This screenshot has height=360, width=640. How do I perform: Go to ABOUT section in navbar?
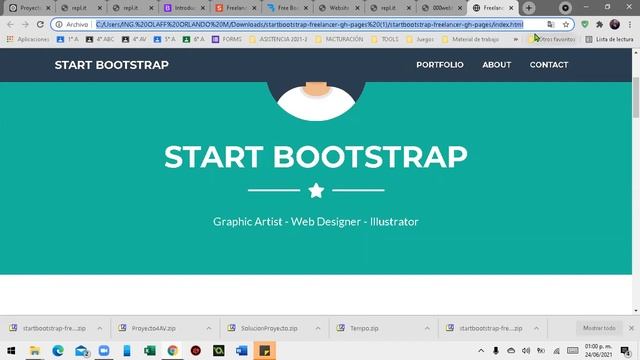coord(496,64)
